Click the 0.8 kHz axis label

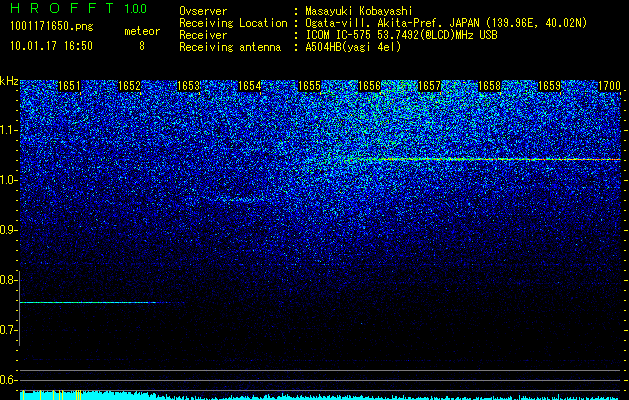8,280
